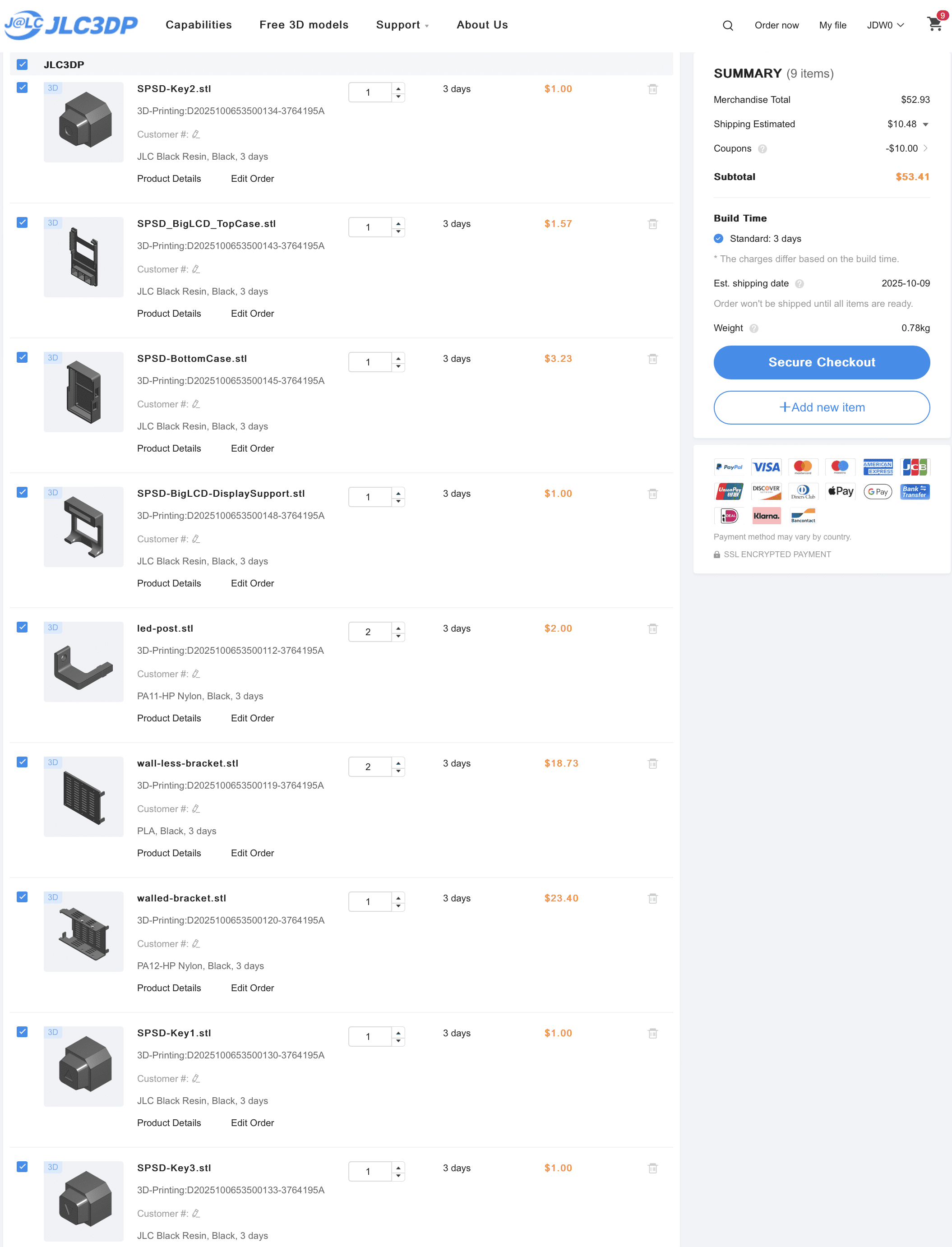Uncheck the SPSD-BottomCase.stl item checkbox
Viewport: 952px width, 1247px height.
22,357
